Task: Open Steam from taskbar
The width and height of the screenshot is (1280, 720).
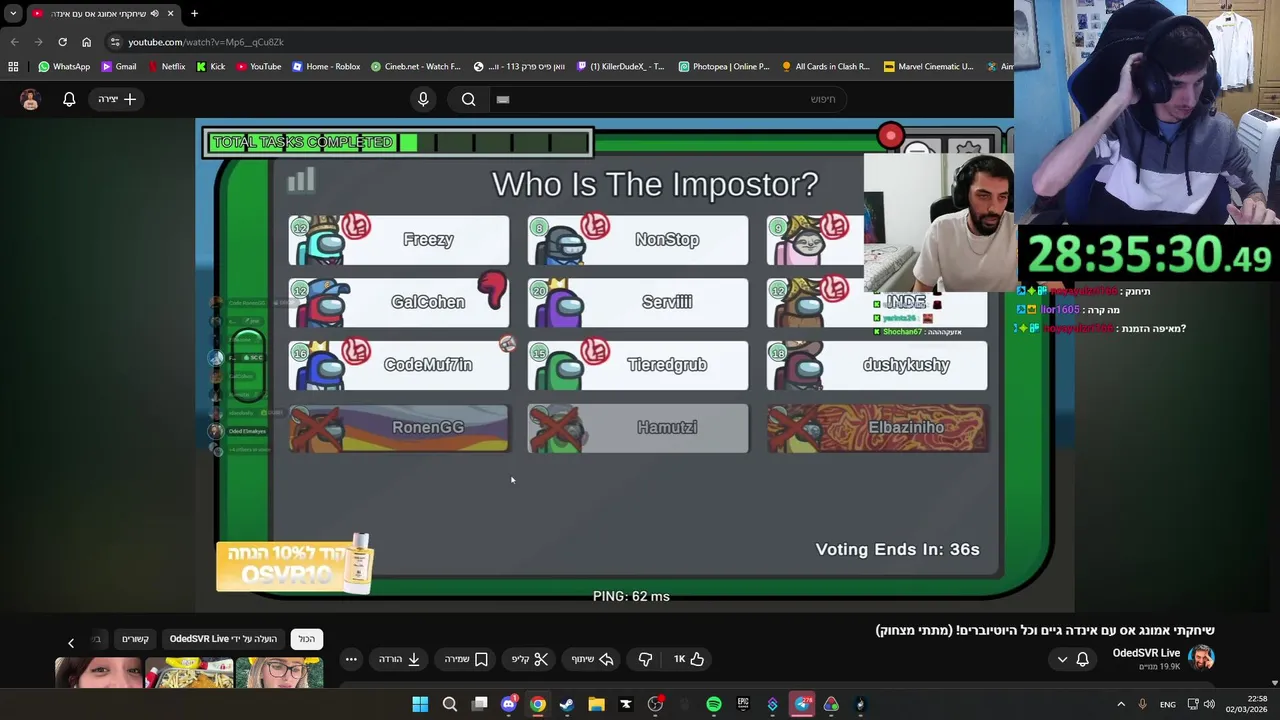Action: click(567, 704)
